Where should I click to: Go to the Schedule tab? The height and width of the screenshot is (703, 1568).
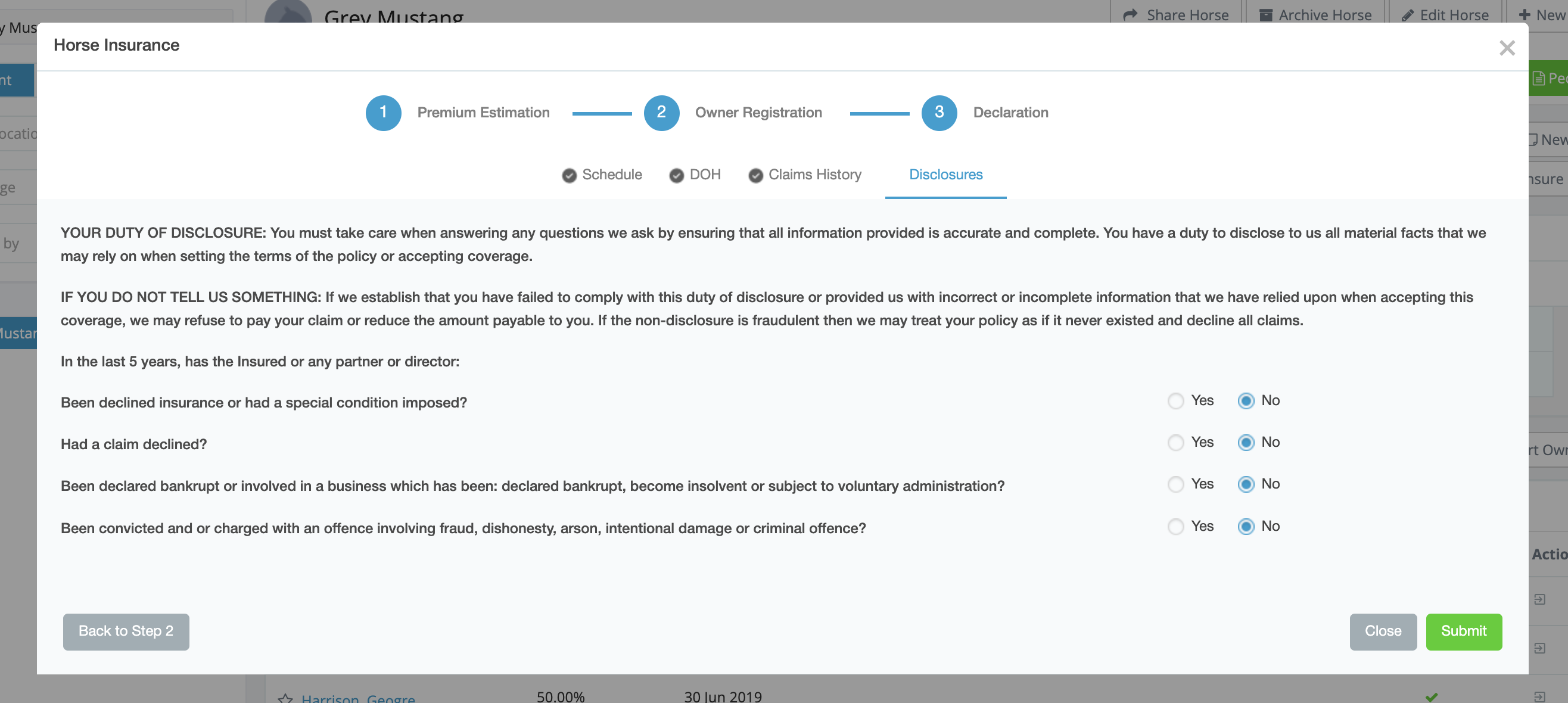click(x=611, y=175)
